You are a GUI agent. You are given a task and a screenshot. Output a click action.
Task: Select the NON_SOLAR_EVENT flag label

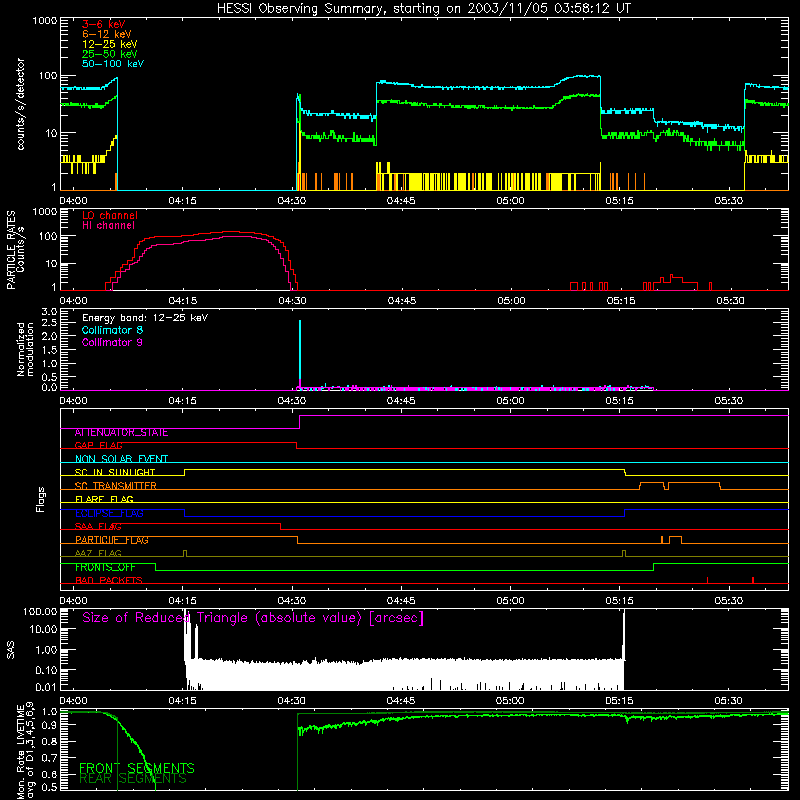coord(121,459)
